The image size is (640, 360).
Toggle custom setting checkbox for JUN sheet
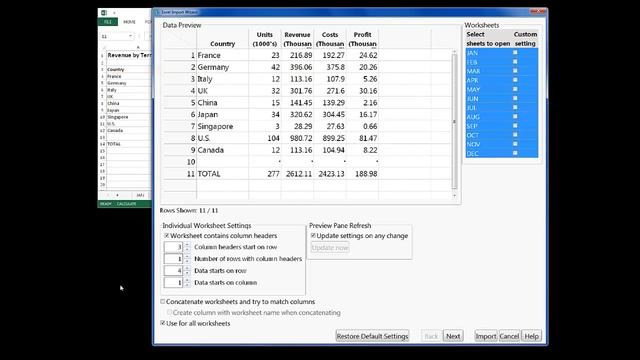click(x=515, y=98)
